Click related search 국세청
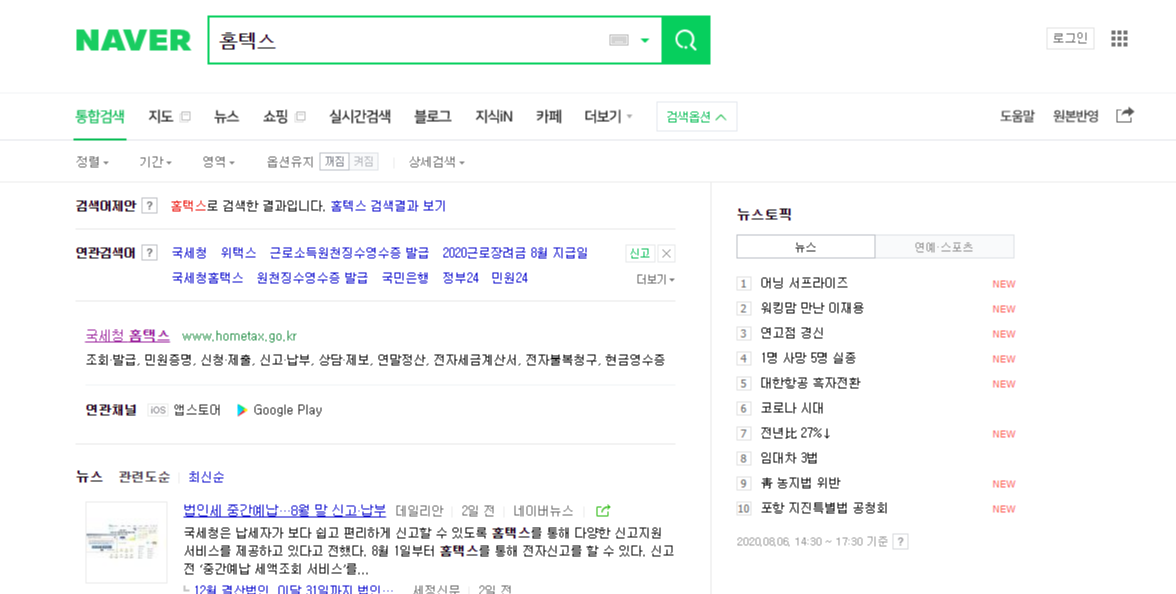The width and height of the screenshot is (1176, 594). pyautogui.click(x=189, y=253)
